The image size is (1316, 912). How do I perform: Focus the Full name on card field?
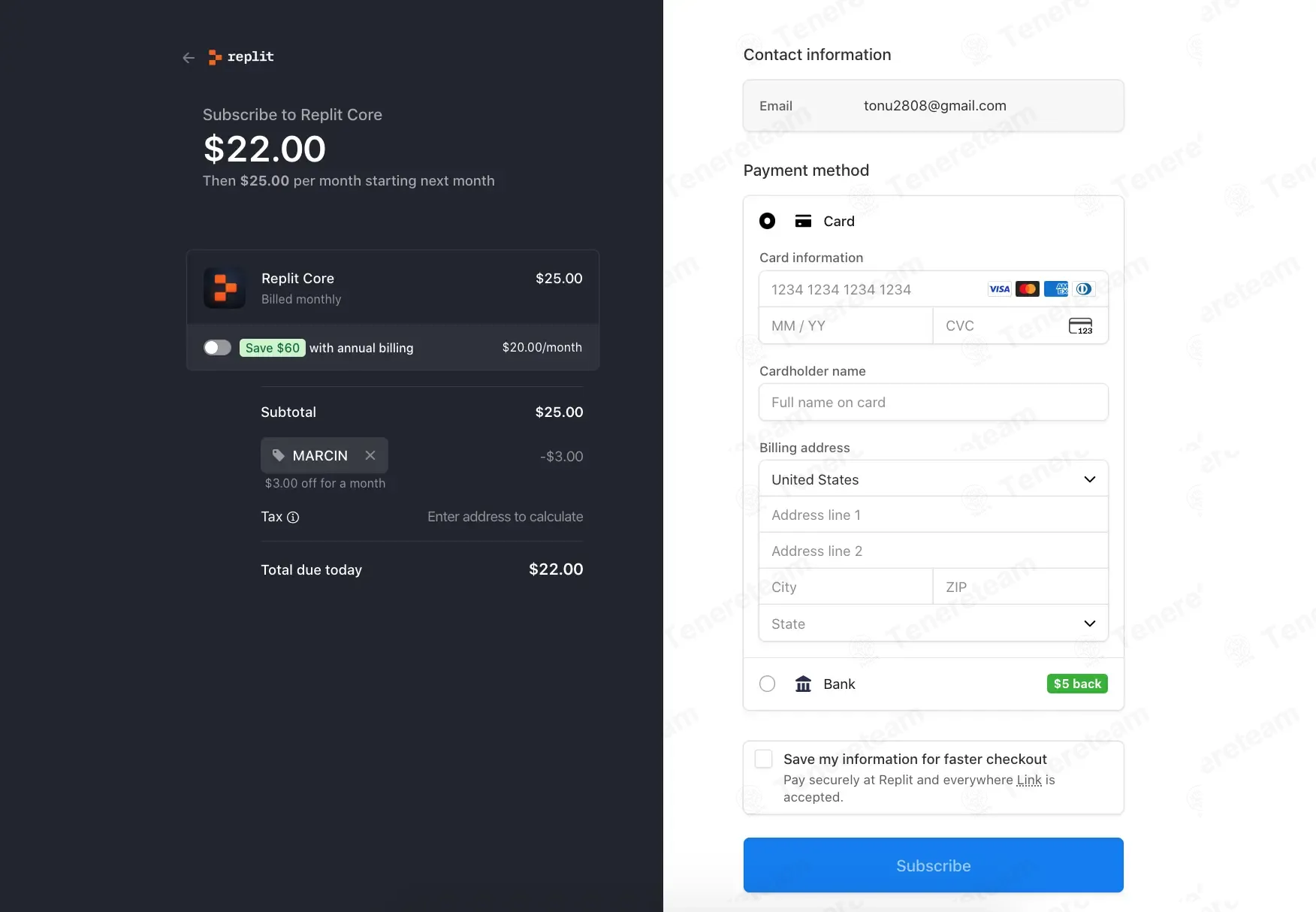[x=933, y=403]
